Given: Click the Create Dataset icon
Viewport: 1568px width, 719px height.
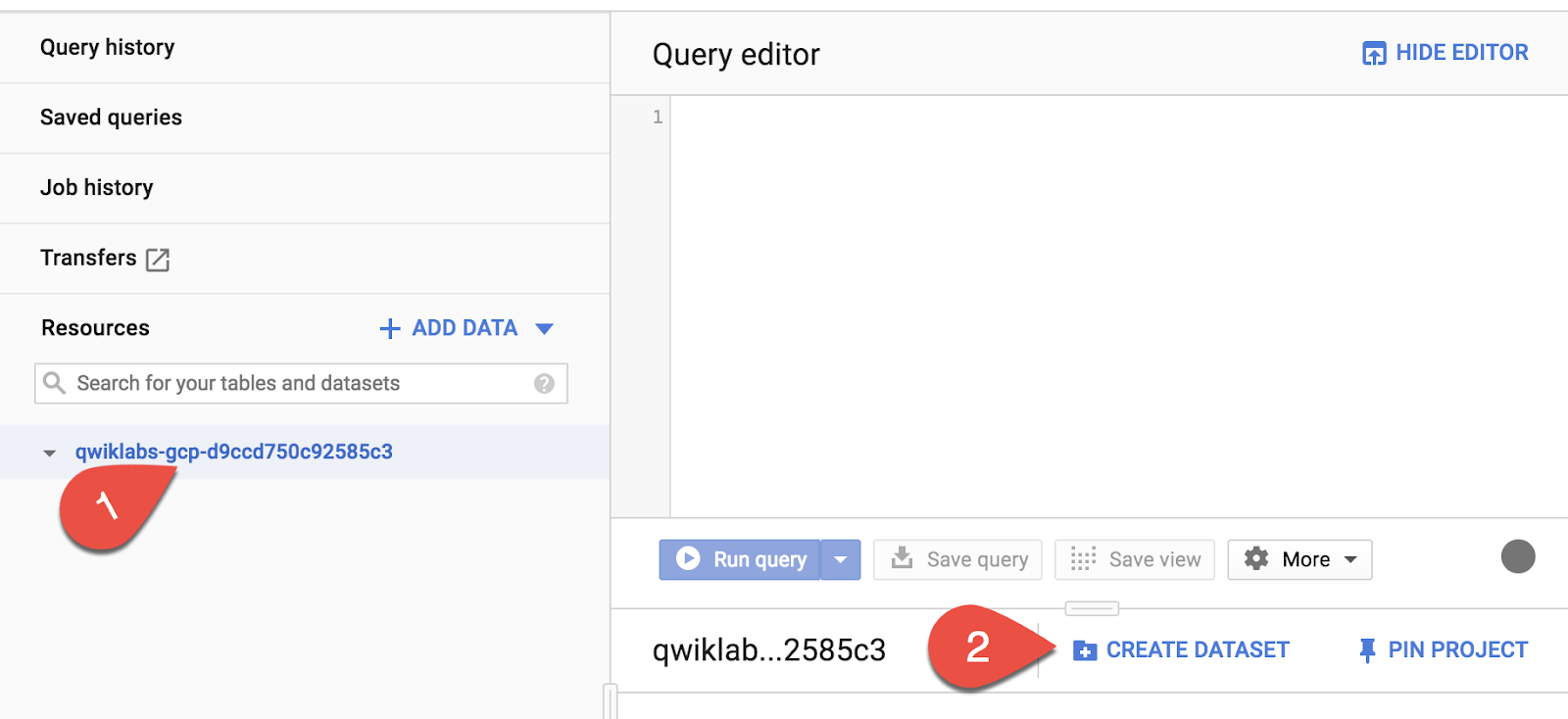Looking at the screenshot, I should click(1085, 650).
